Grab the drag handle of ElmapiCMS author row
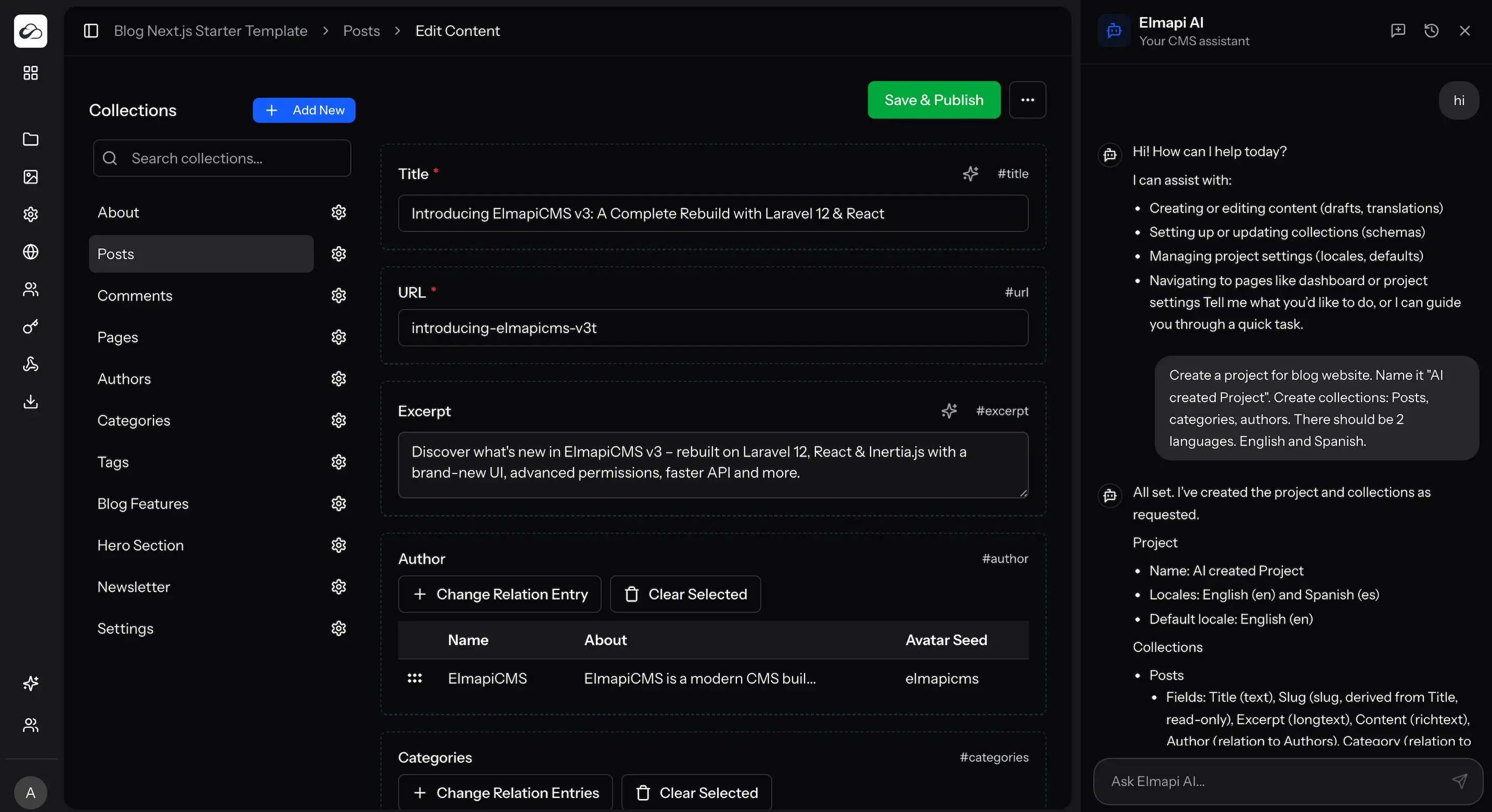Image resolution: width=1492 pixels, height=812 pixels. (x=415, y=678)
